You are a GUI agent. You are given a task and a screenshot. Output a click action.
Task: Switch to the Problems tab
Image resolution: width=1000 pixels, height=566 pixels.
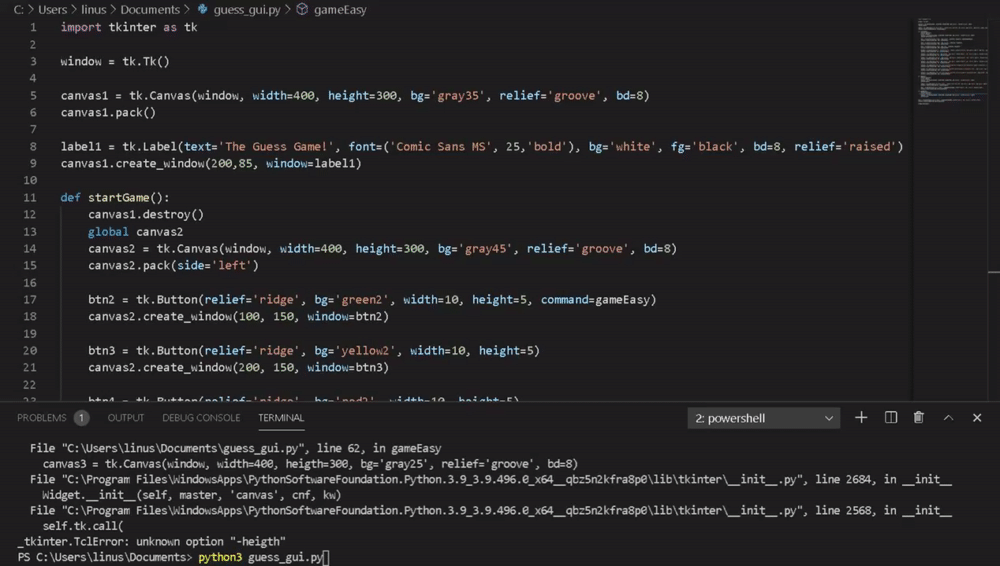pyautogui.click(x=41, y=418)
